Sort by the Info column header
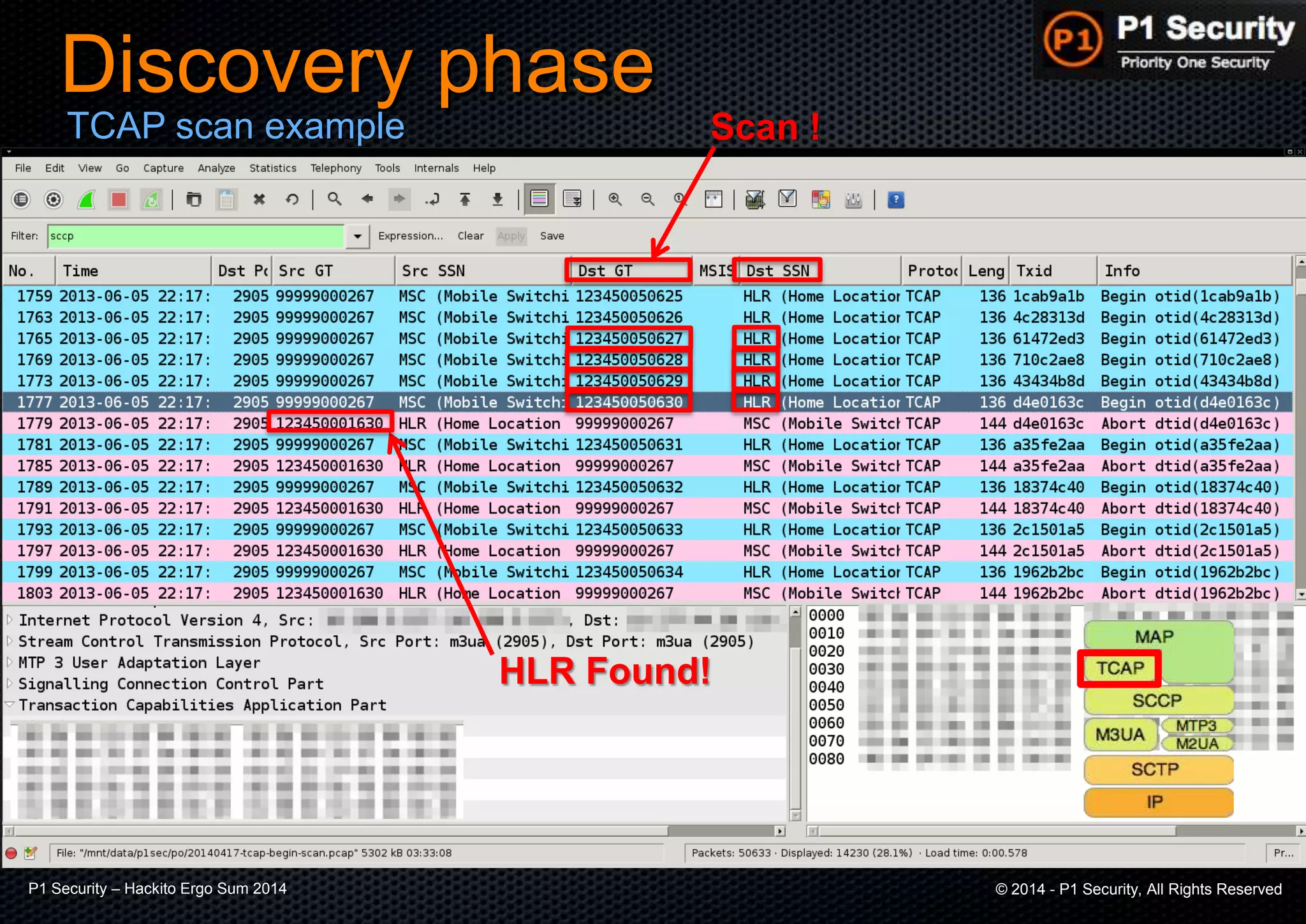This screenshot has width=1306, height=924. pos(1194,271)
